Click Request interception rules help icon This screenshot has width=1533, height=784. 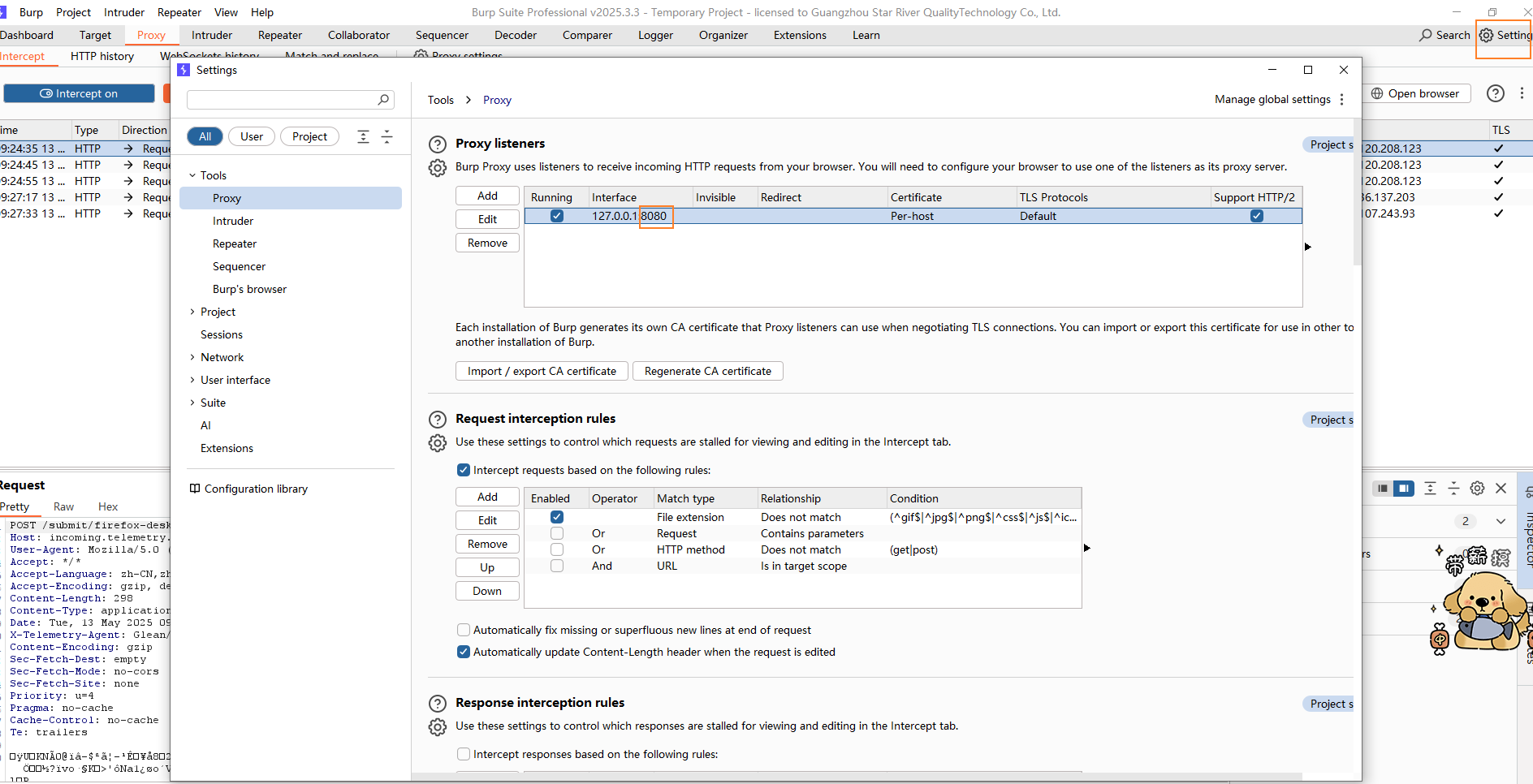click(438, 420)
